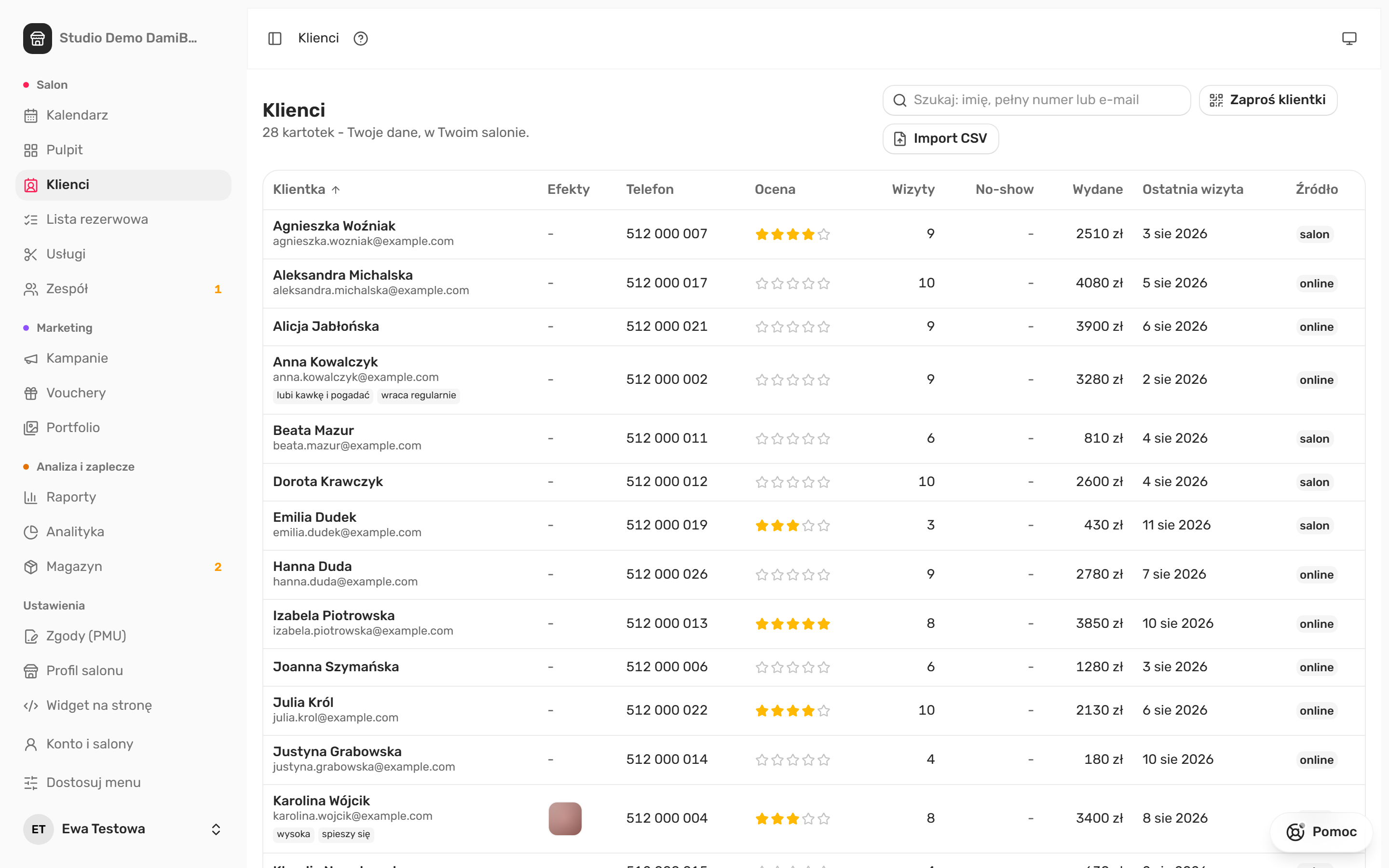Click the scissors Usługi icon
Viewport: 1389px width, 868px height.
31,254
